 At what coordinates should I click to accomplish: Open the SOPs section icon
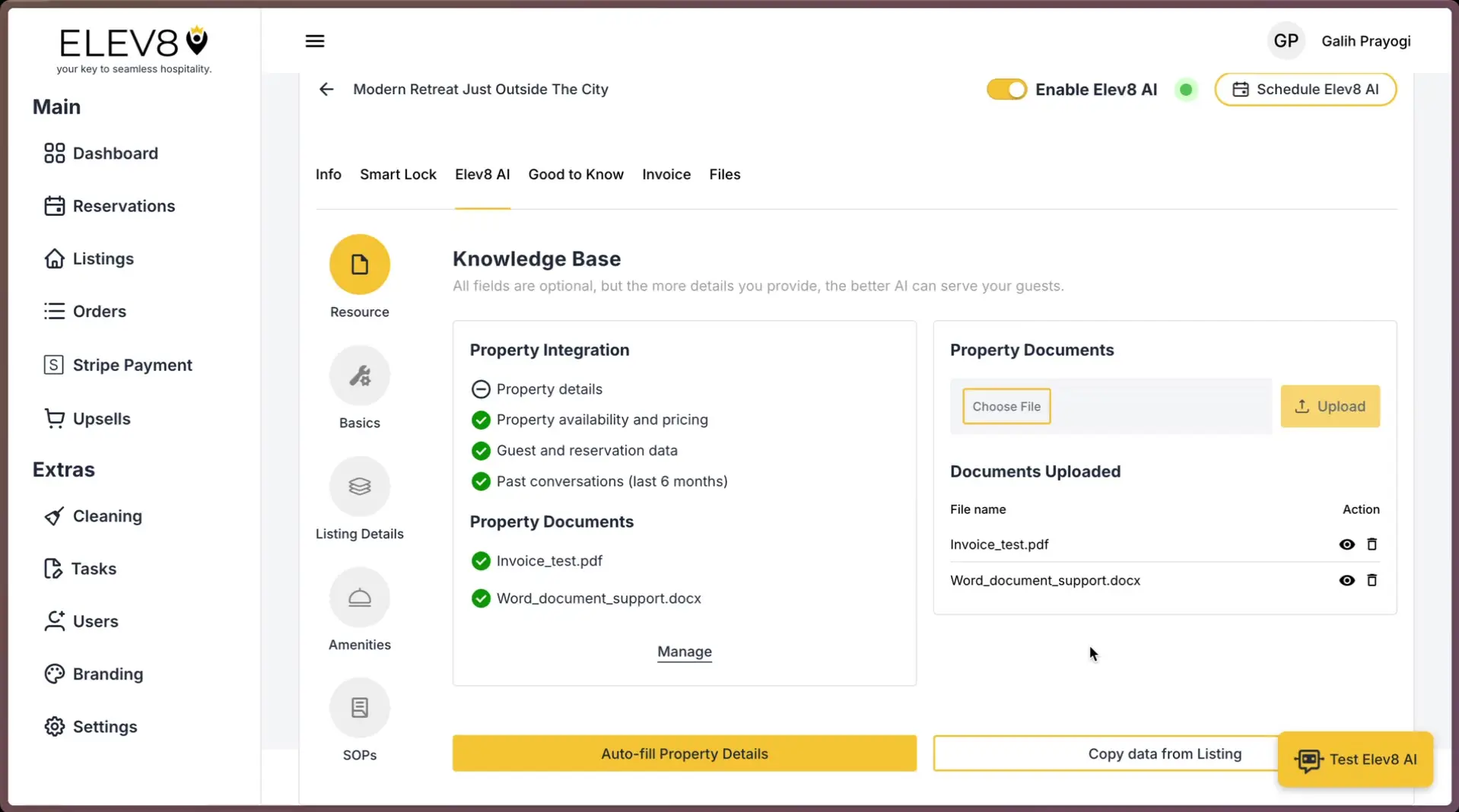point(359,707)
